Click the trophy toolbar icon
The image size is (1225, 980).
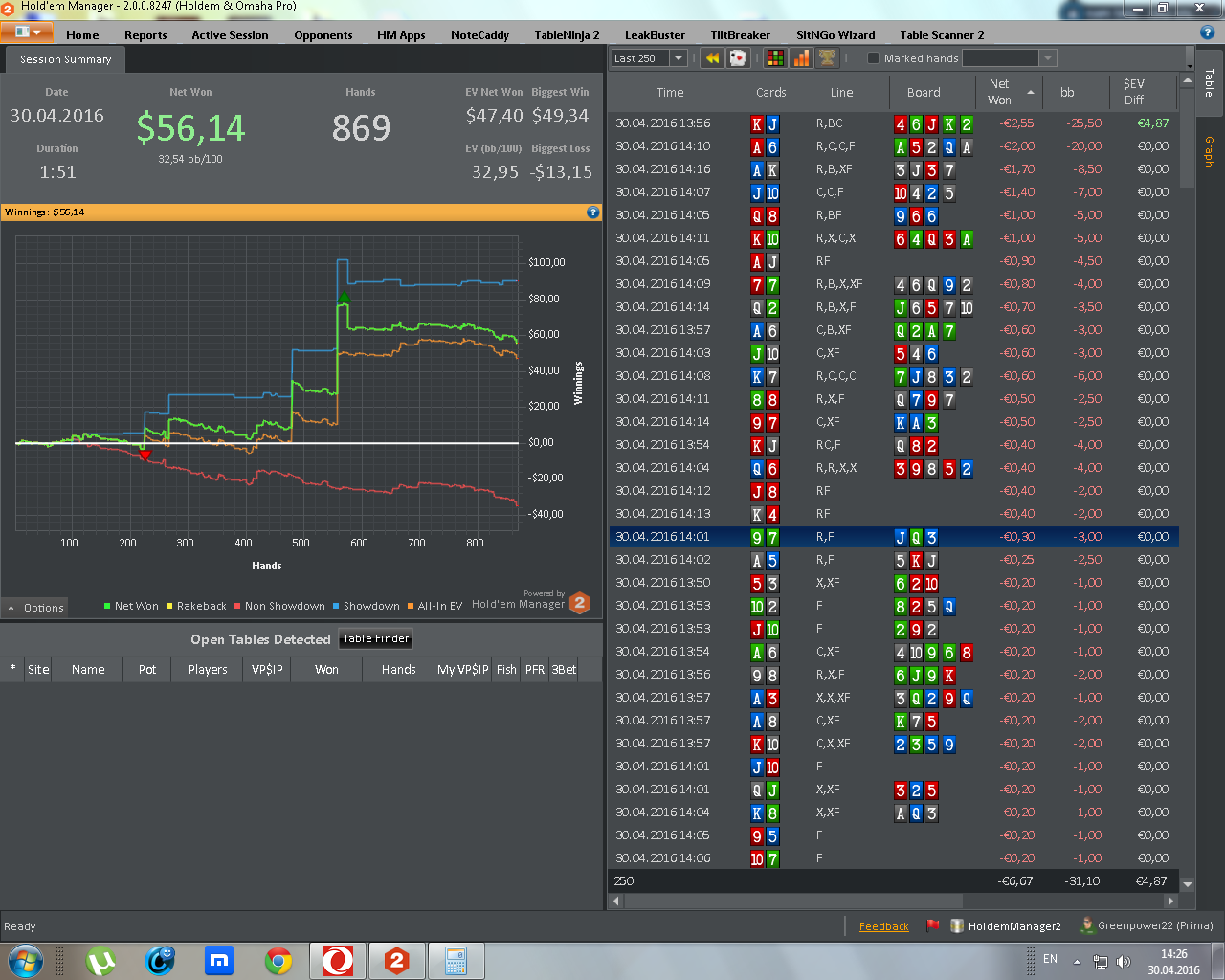point(827,58)
